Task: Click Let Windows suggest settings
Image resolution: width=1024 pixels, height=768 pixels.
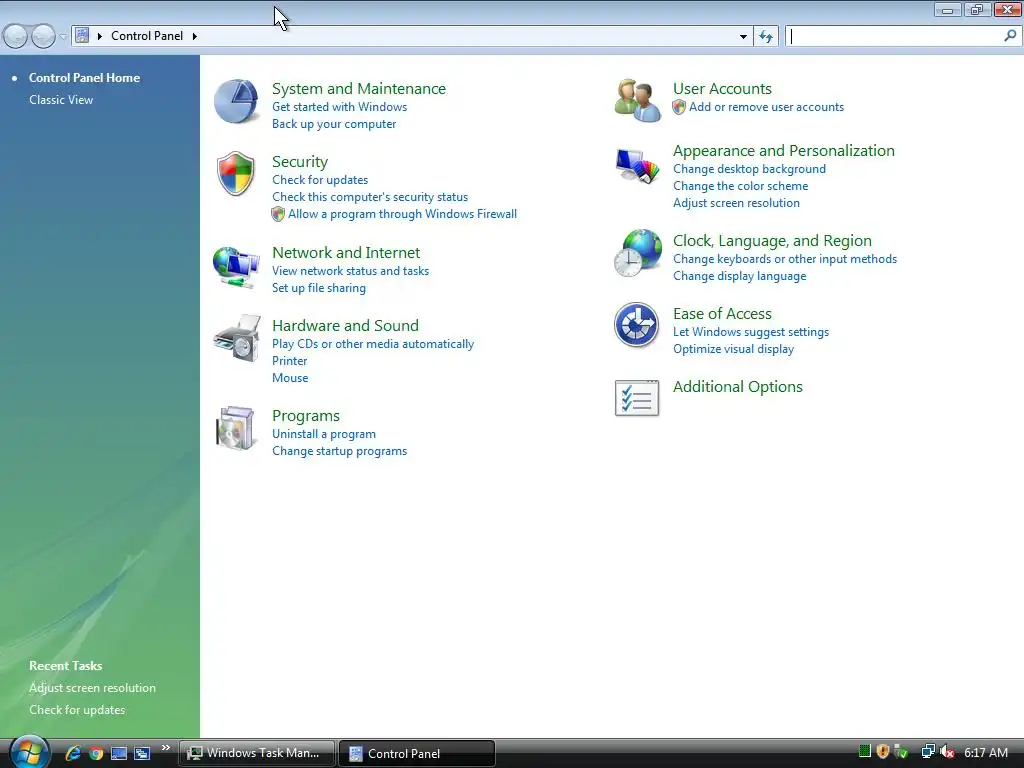Action: pos(751,332)
